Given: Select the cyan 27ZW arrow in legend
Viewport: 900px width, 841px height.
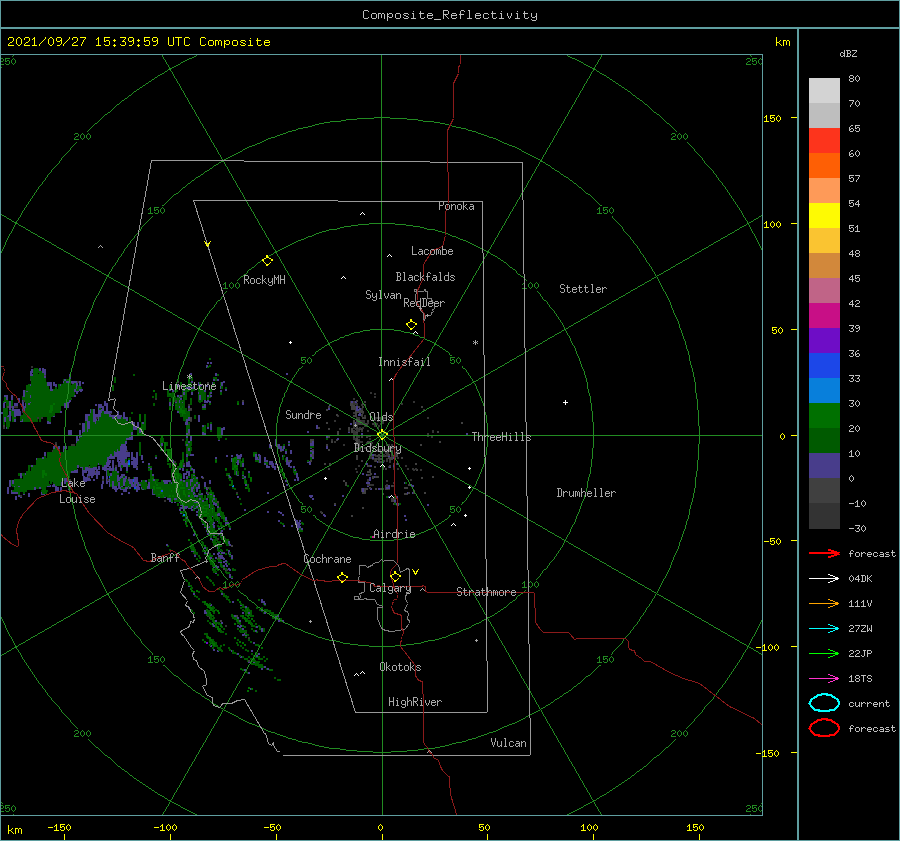Looking at the screenshot, I should (824, 629).
